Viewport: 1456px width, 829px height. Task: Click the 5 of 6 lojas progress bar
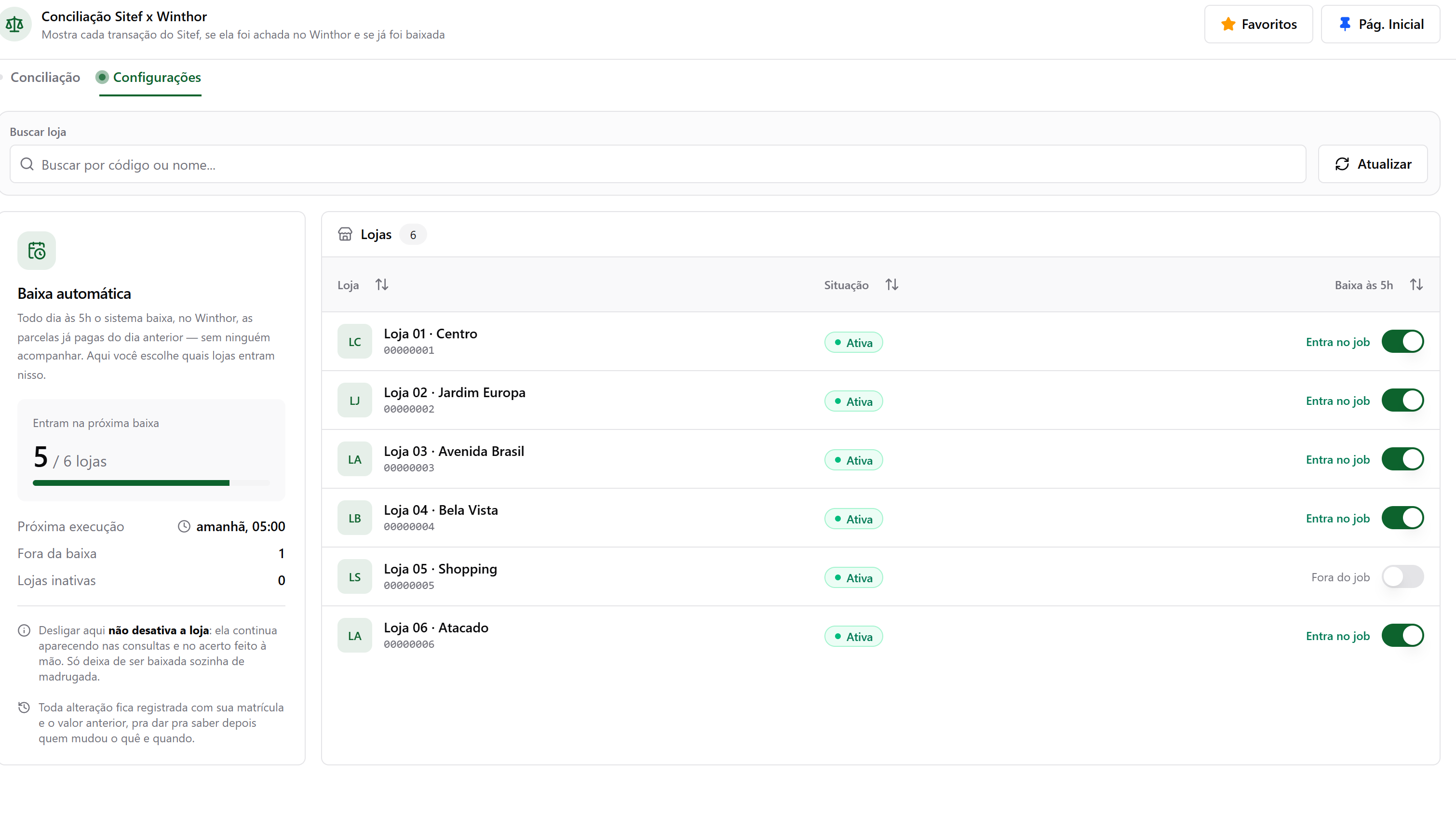[x=151, y=483]
